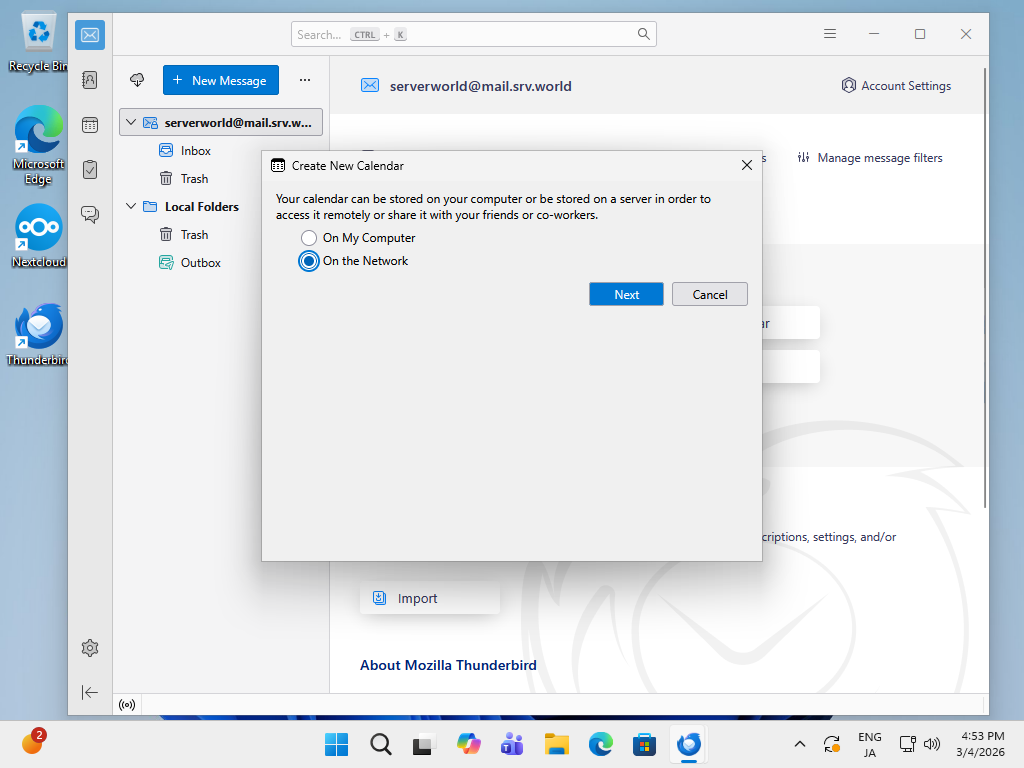The width and height of the screenshot is (1024, 768).
Task: Open the Mail space icon in Thunderbird
Action: (90, 35)
